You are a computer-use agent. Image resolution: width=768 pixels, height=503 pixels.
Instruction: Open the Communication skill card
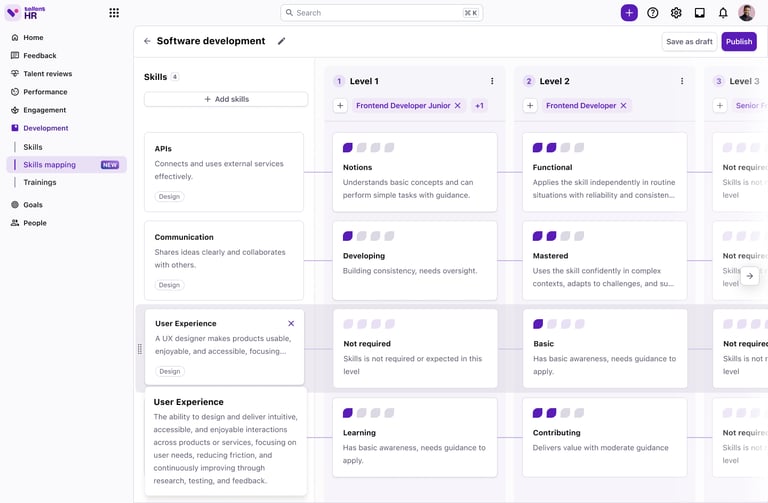tap(224, 261)
